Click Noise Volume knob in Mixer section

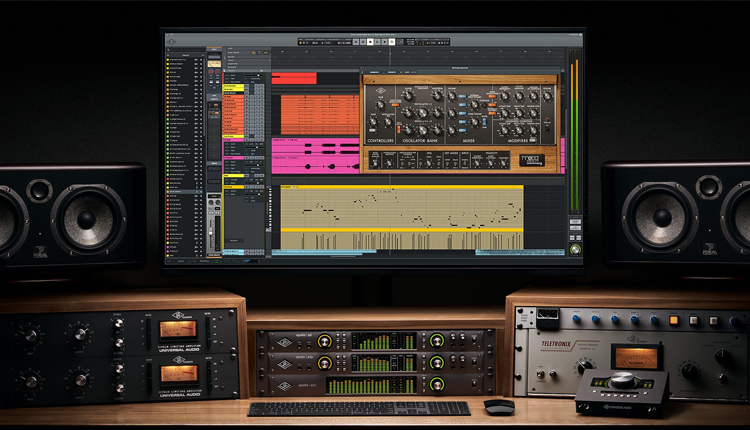coord(474,122)
